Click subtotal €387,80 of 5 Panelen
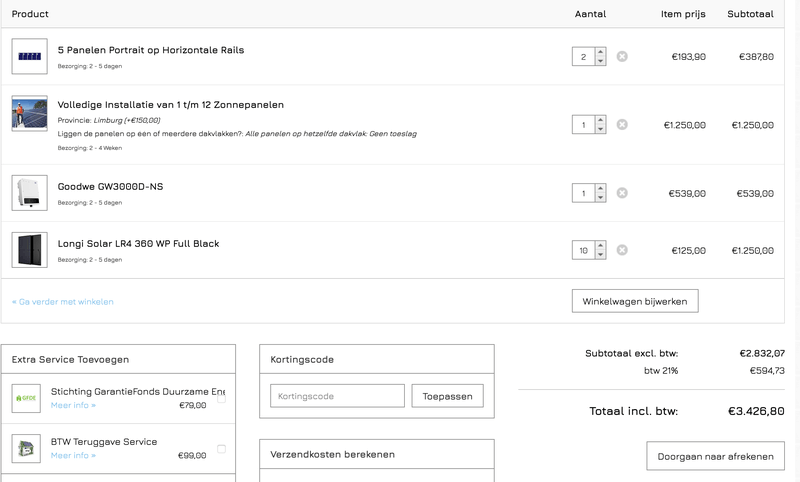The height and width of the screenshot is (482, 800). tap(756, 57)
